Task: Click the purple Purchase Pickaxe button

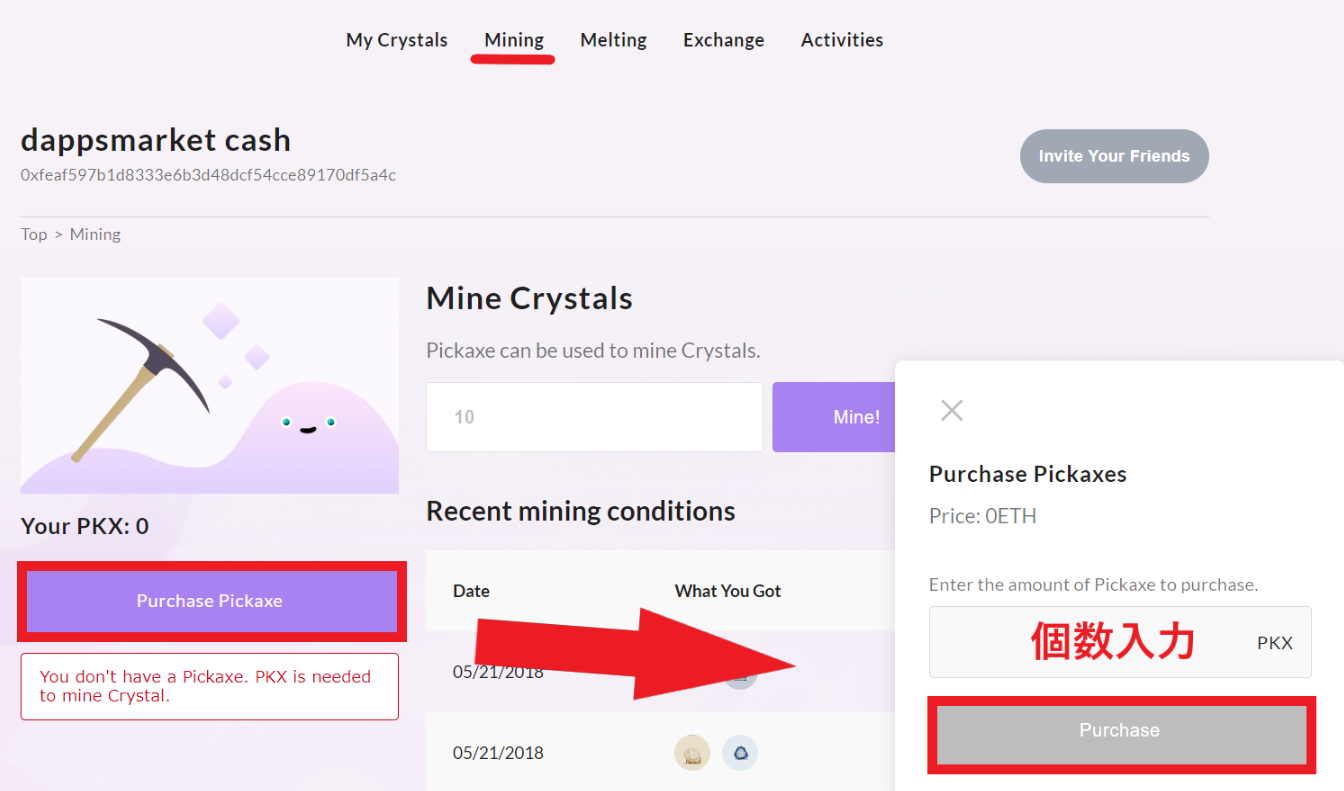Action: [x=210, y=601]
